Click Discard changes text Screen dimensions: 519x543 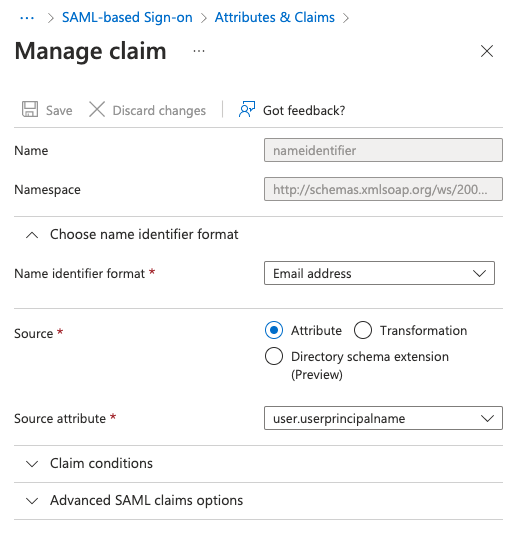pos(159,110)
